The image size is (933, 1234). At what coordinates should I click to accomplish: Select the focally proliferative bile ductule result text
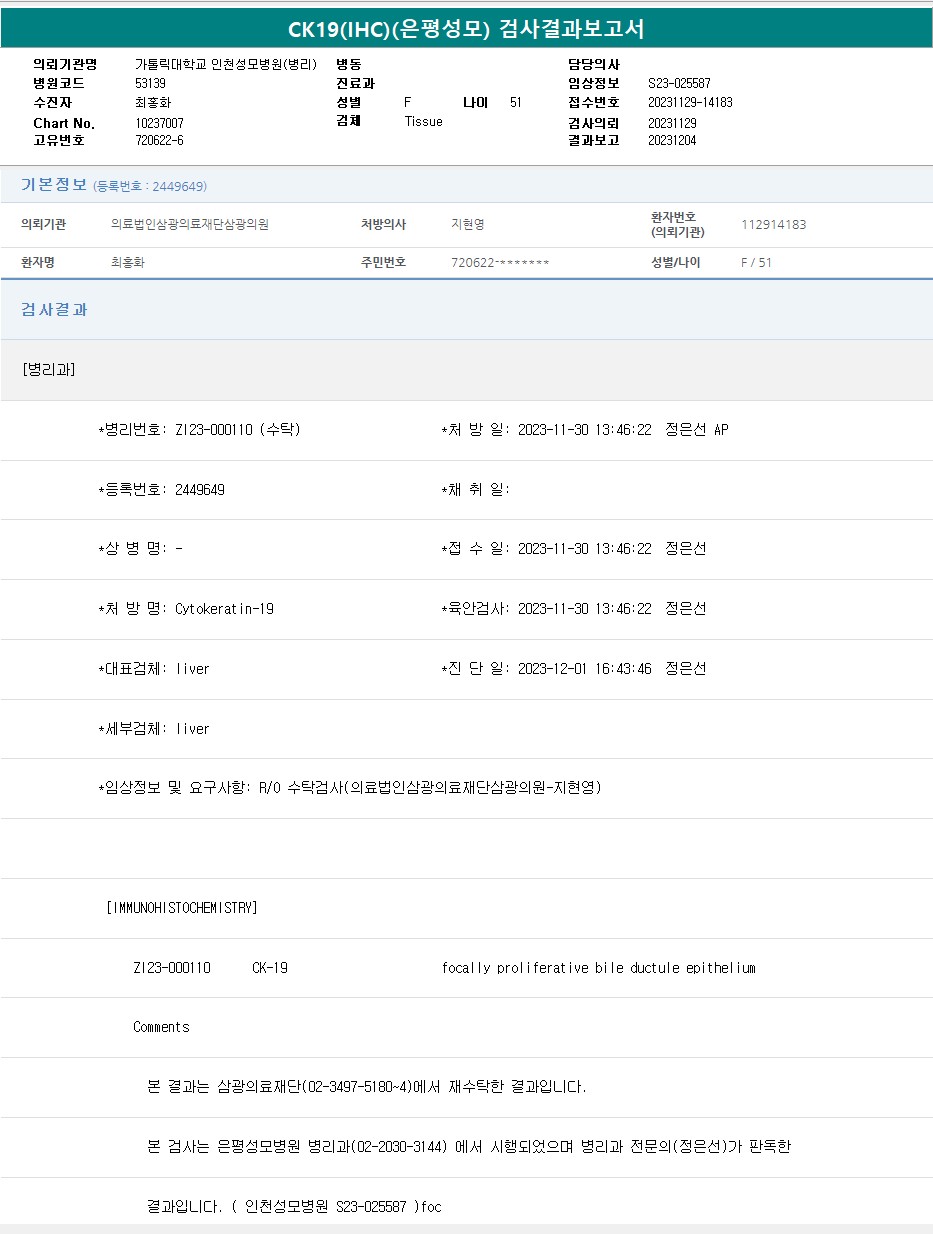click(x=598, y=968)
